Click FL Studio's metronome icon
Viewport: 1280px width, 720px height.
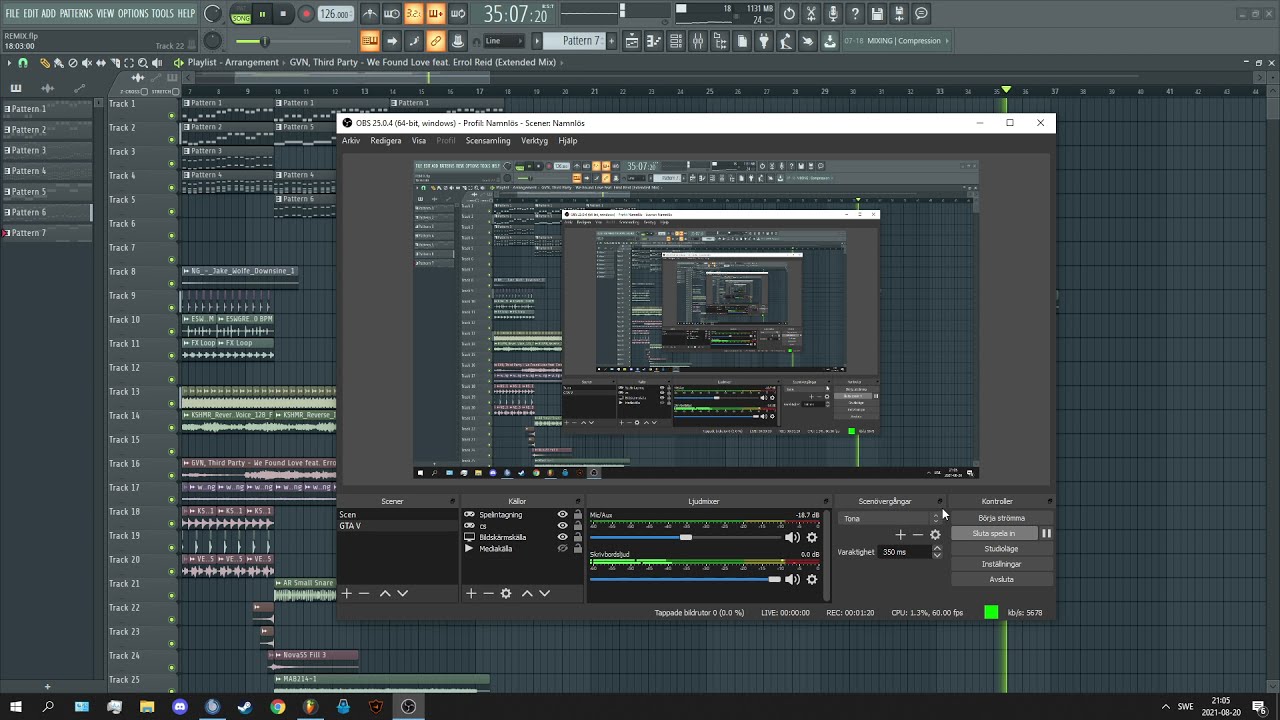[370, 14]
